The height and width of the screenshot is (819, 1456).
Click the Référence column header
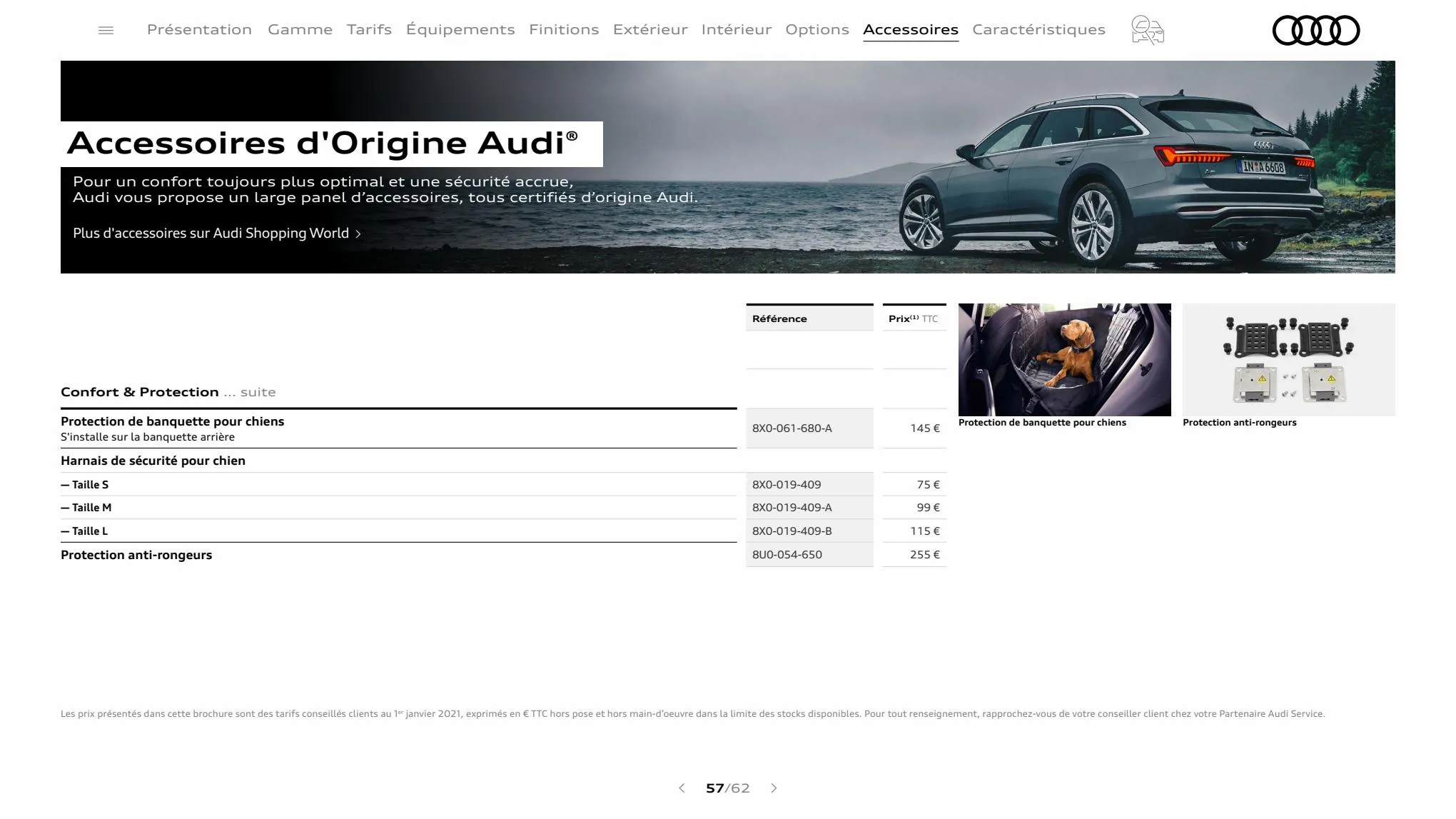coord(809,318)
